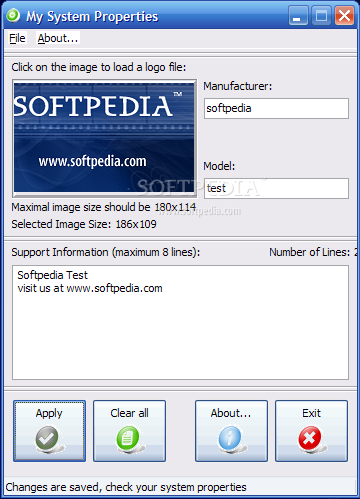The height and width of the screenshot is (499, 360).
Task: Open the About... menu item
Action: (x=58, y=38)
